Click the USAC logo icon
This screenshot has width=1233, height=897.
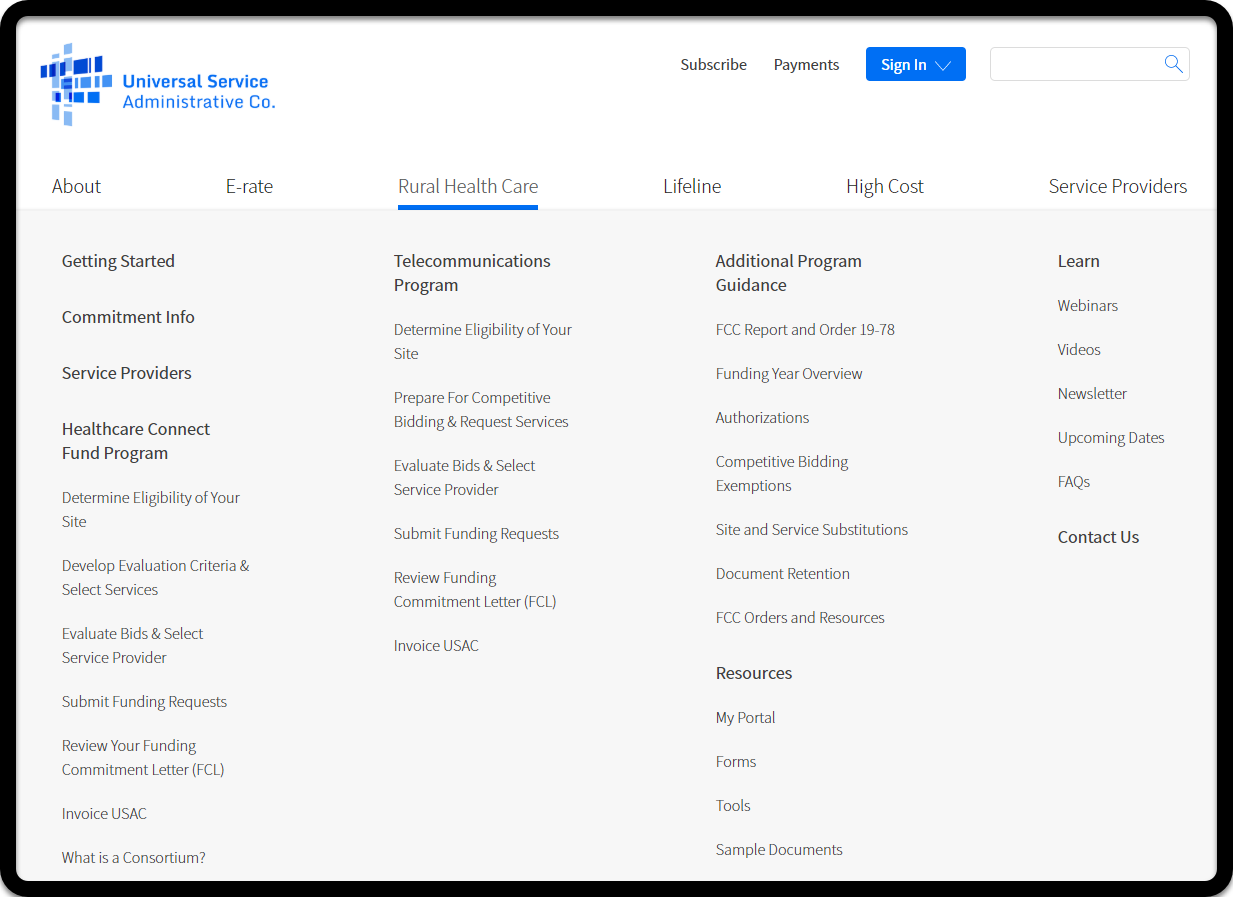point(76,84)
